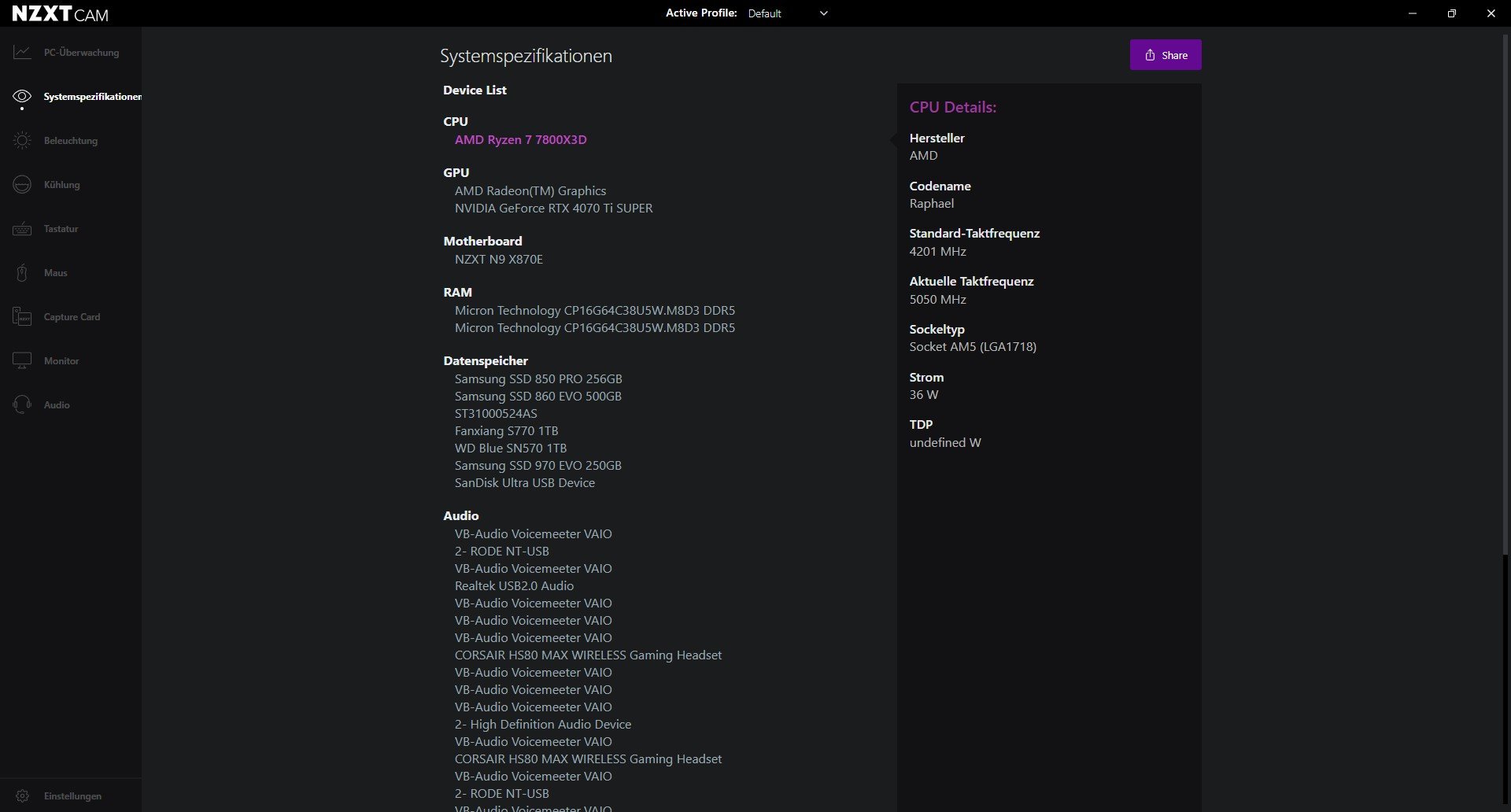
Task: Open the Beleuchtung lighting settings
Action: [x=22, y=140]
